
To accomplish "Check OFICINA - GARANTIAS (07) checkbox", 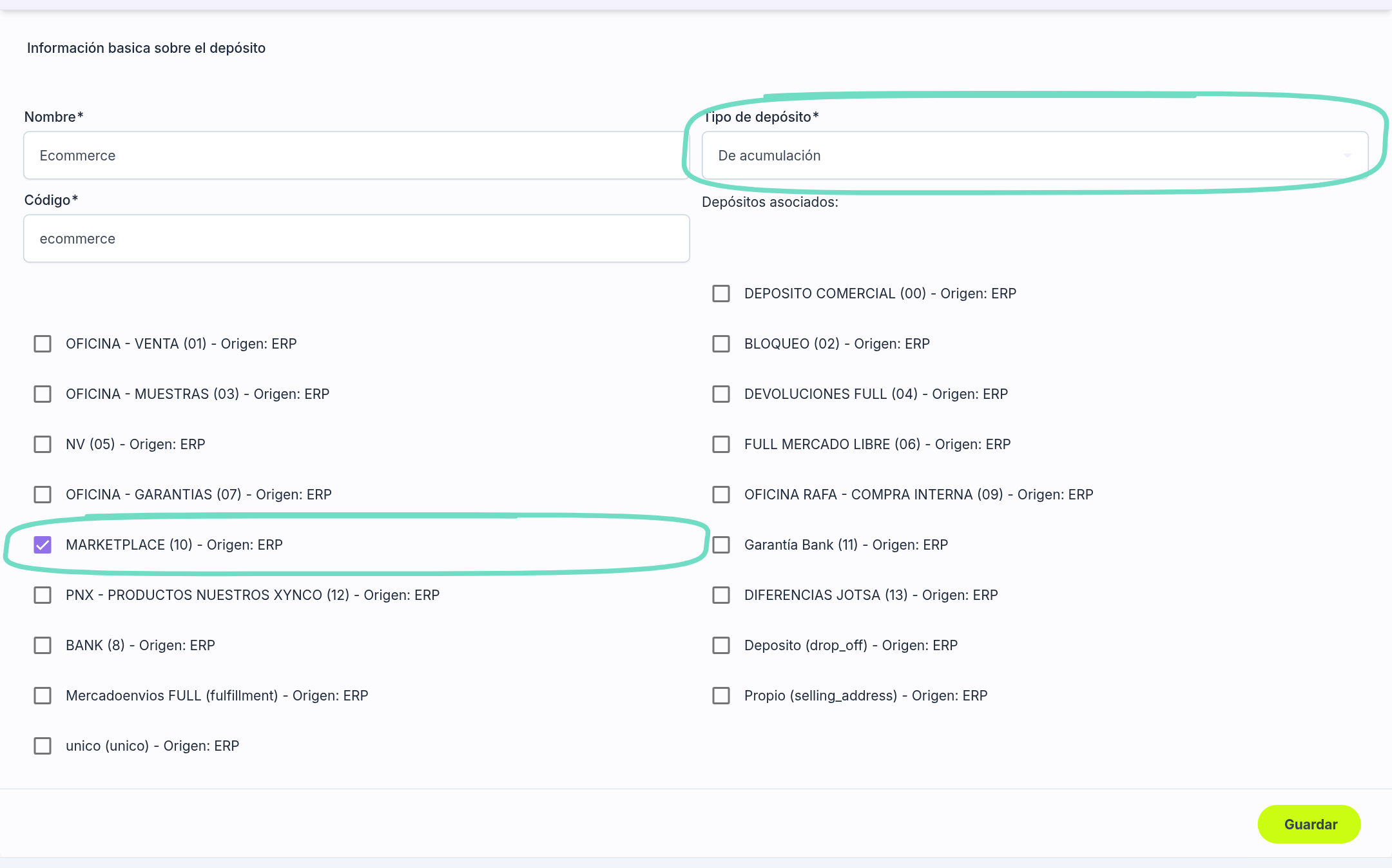I will [43, 495].
